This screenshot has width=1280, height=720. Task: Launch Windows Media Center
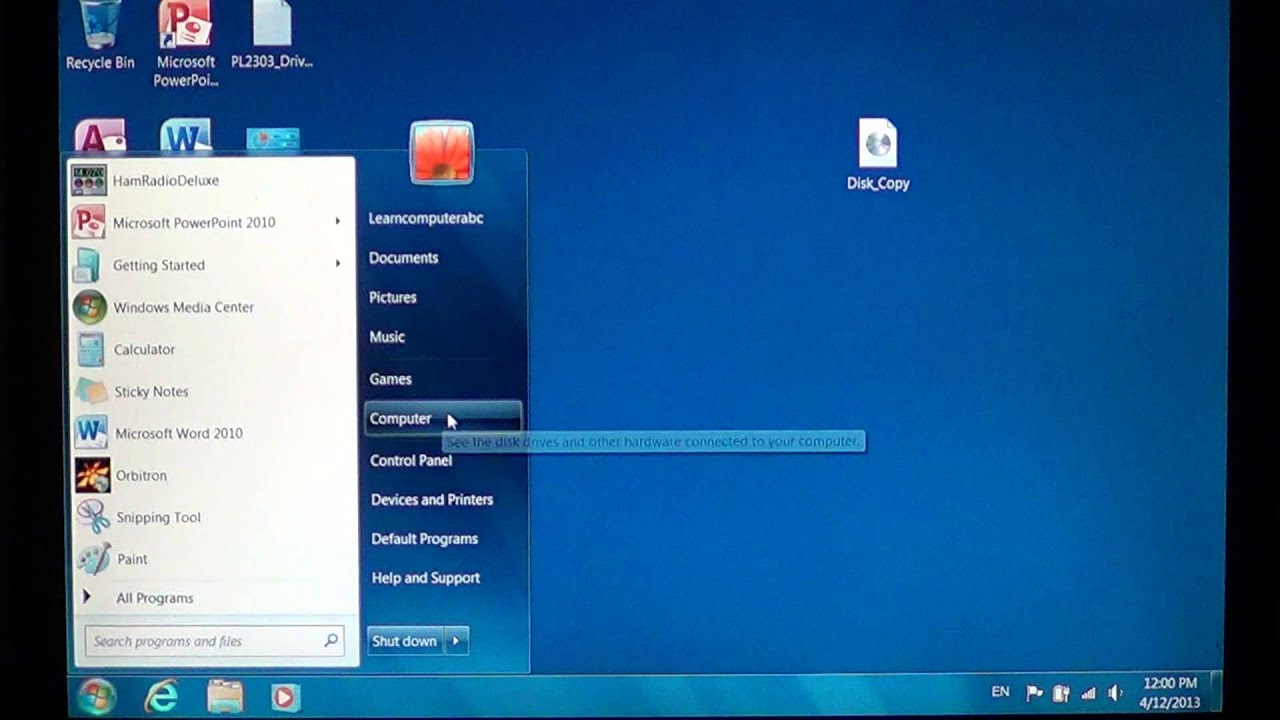pos(212,307)
